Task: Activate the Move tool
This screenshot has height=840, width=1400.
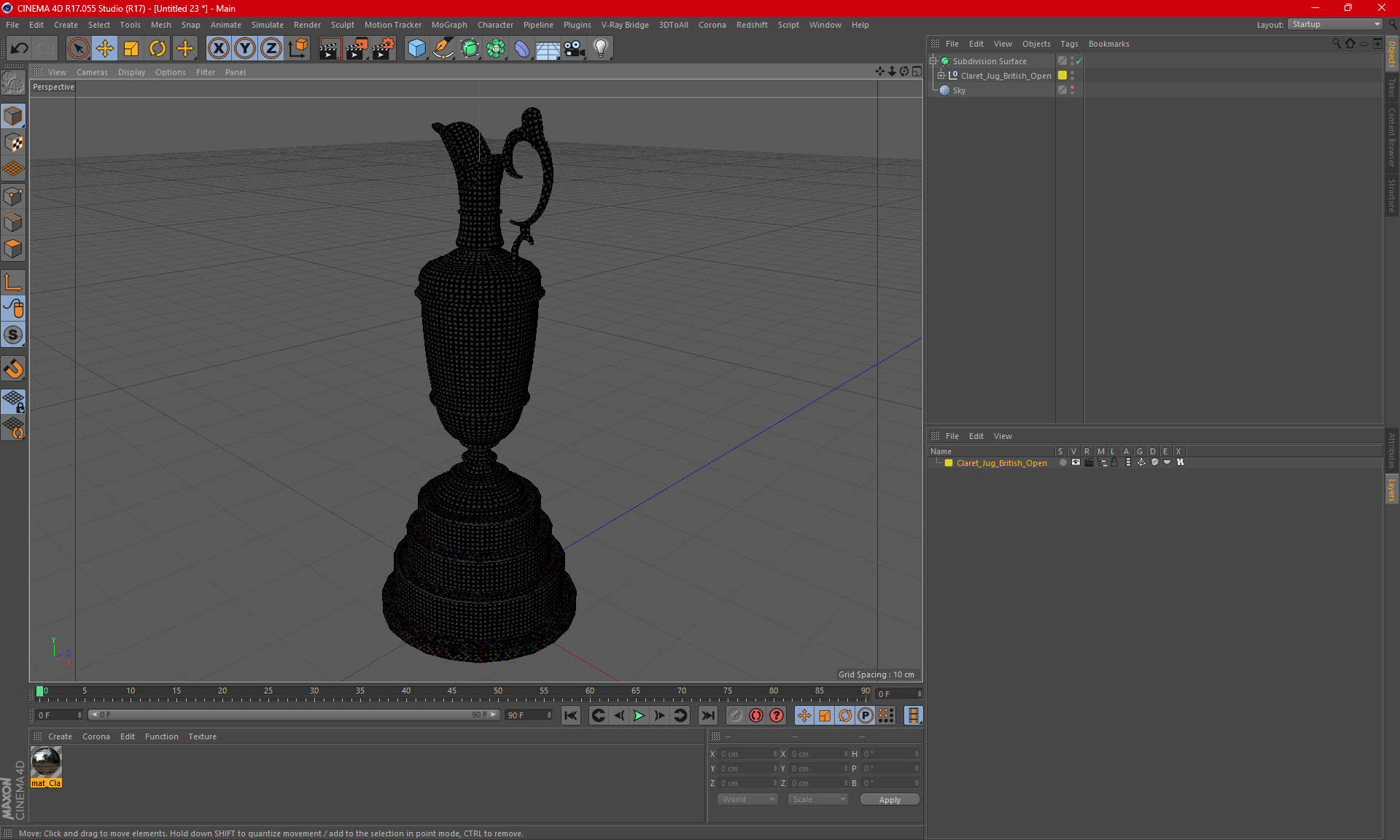Action: click(105, 49)
